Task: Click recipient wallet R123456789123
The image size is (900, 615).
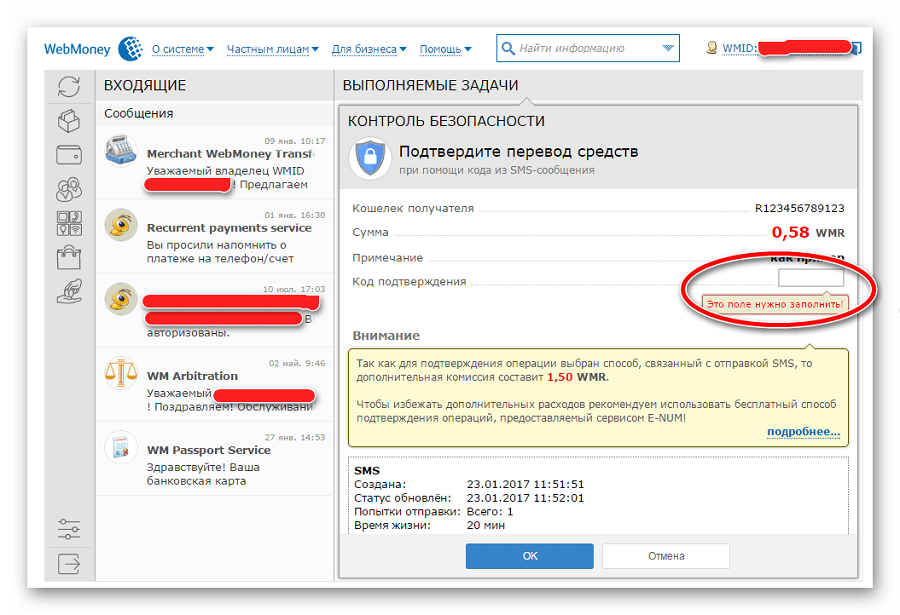Action: tap(800, 208)
